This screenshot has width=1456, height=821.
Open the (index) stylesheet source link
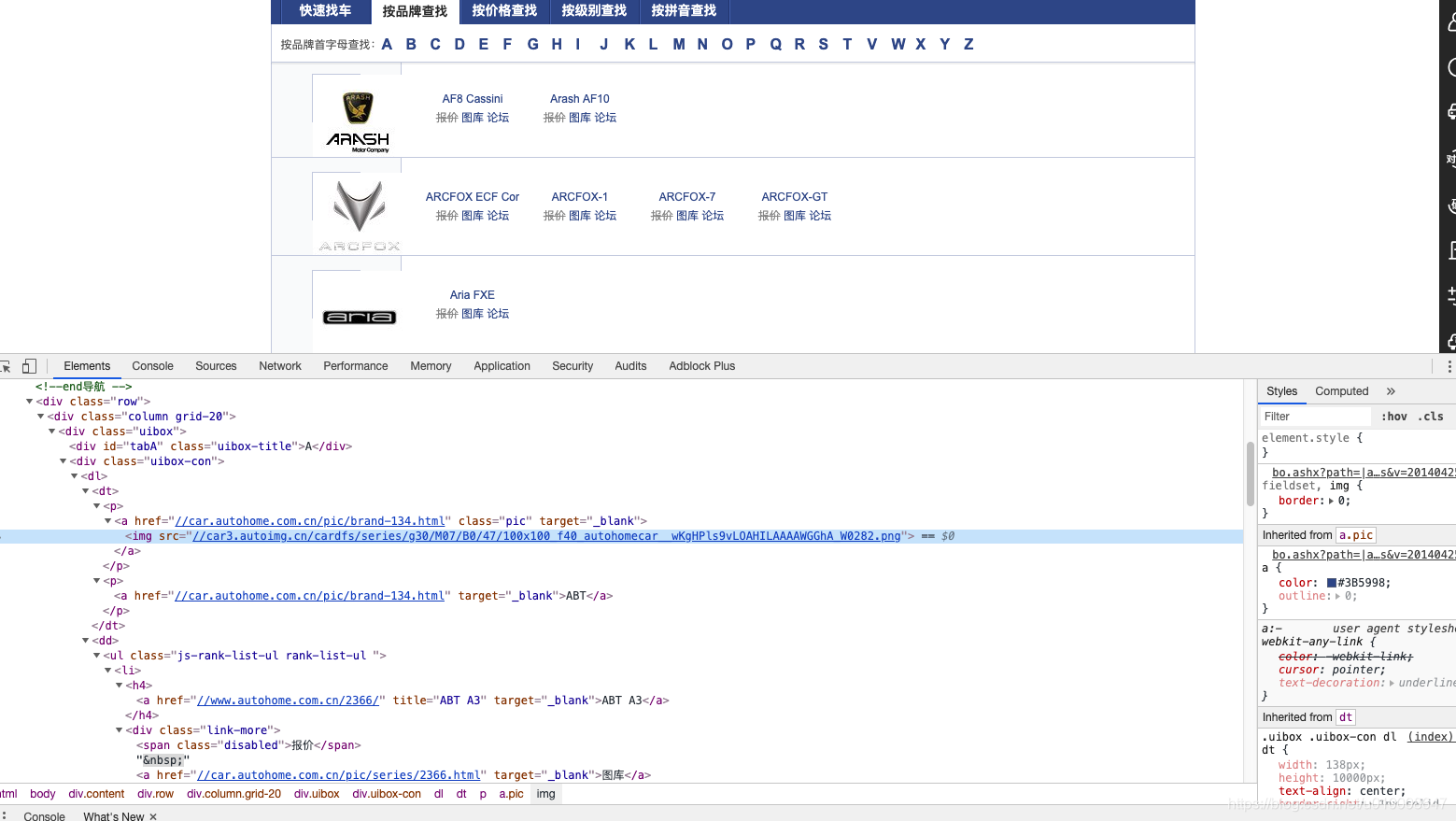(x=1430, y=737)
